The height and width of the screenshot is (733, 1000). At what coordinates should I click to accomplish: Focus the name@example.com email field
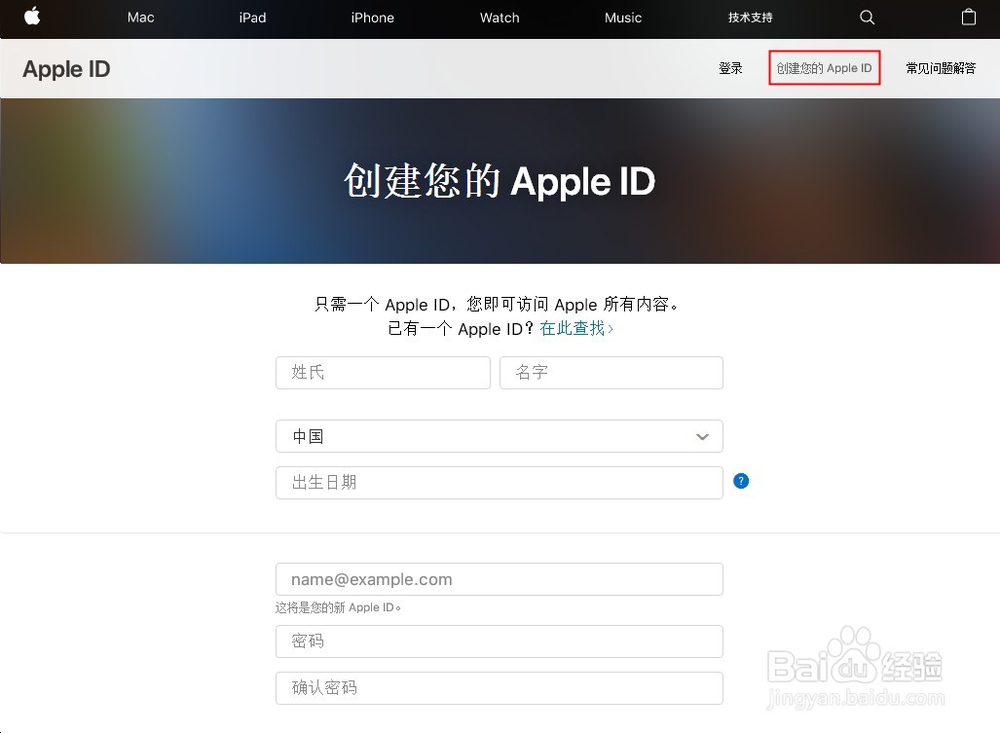(499, 579)
